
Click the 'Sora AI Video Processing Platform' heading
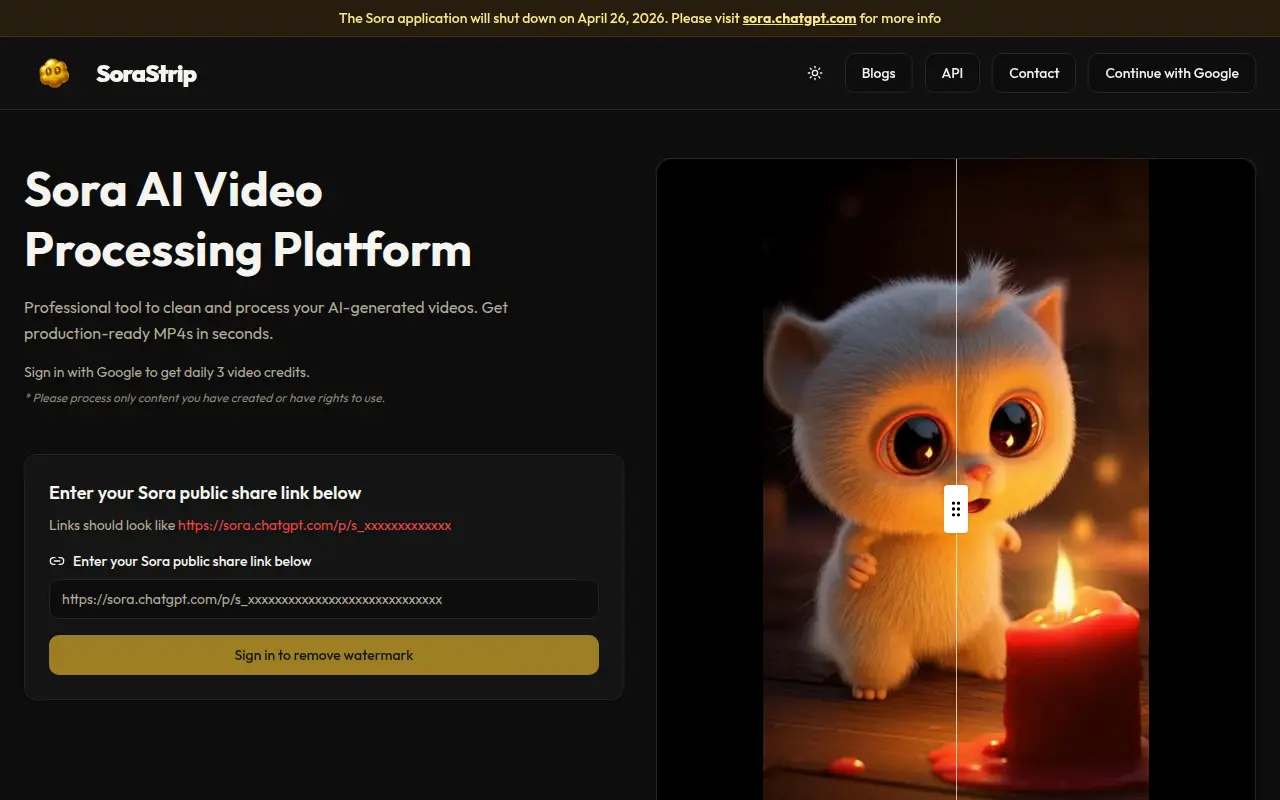click(x=248, y=220)
